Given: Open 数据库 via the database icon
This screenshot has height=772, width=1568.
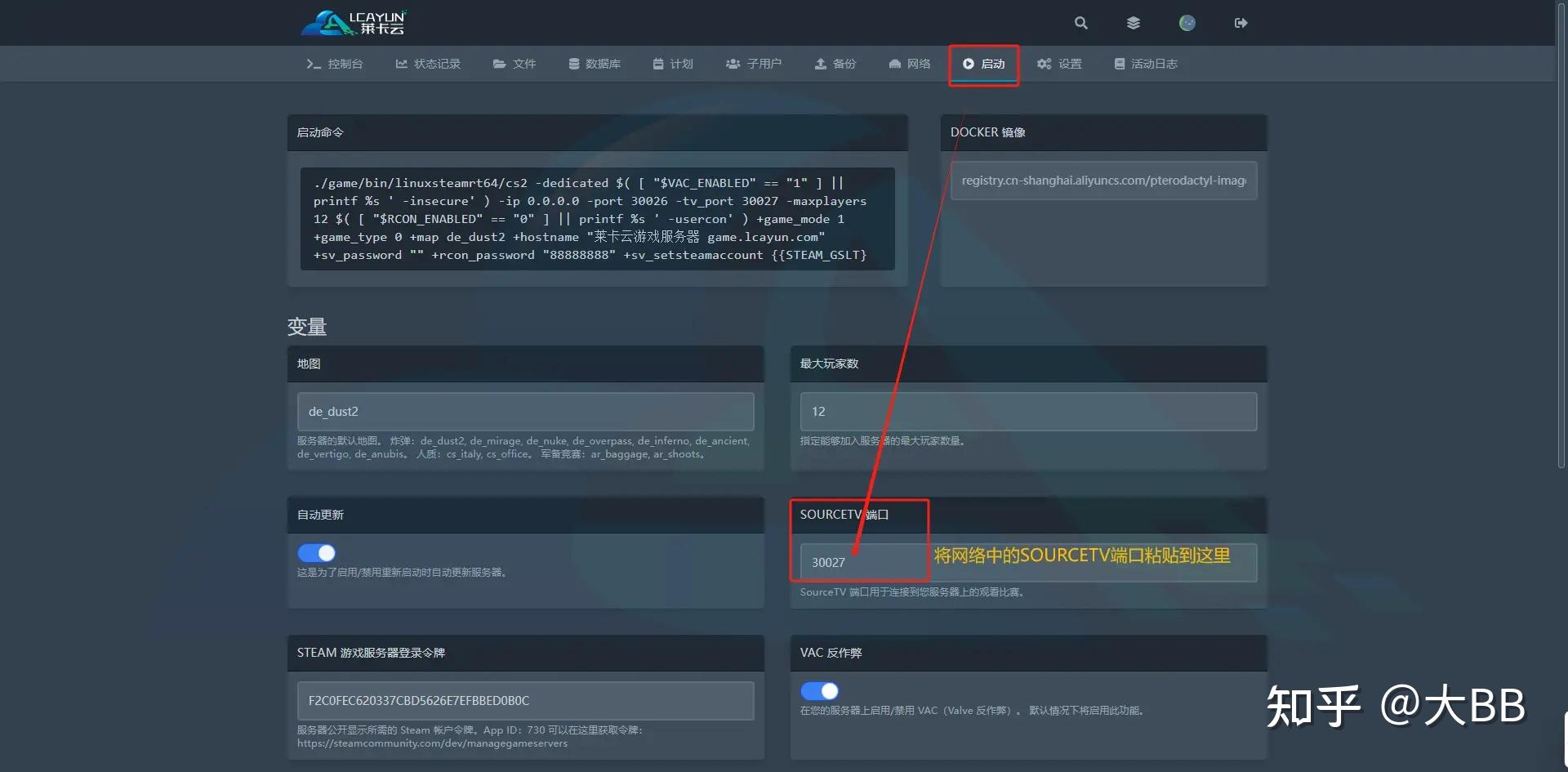Looking at the screenshot, I should coord(595,63).
